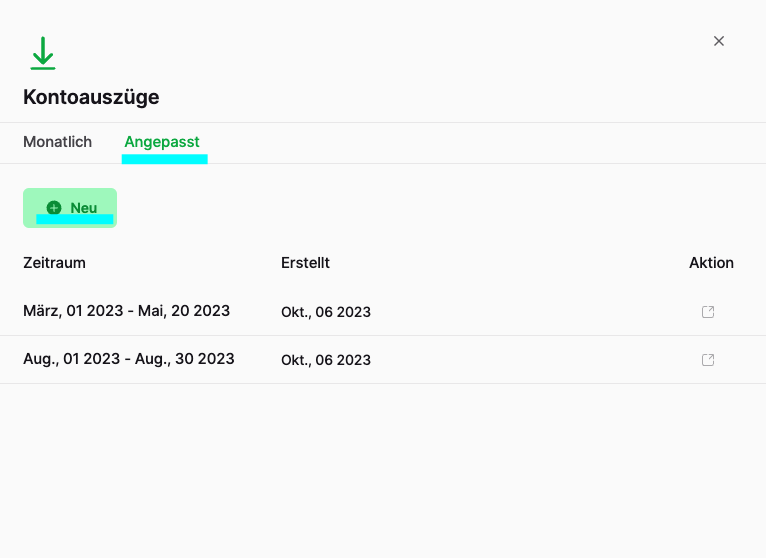
Task: Click the plus icon in Neu button
Action: [x=54, y=208]
